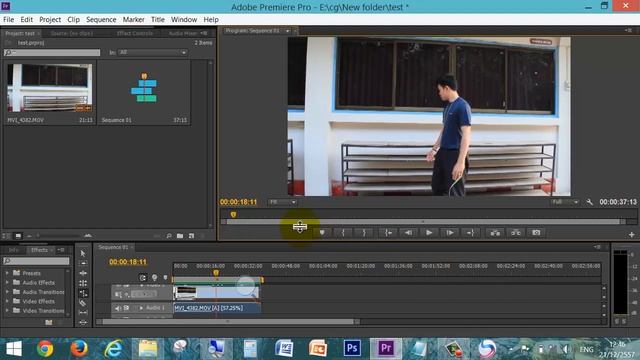Play the sequence in Program Monitor
This screenshot has width=640, height=360.
[429, 233]
